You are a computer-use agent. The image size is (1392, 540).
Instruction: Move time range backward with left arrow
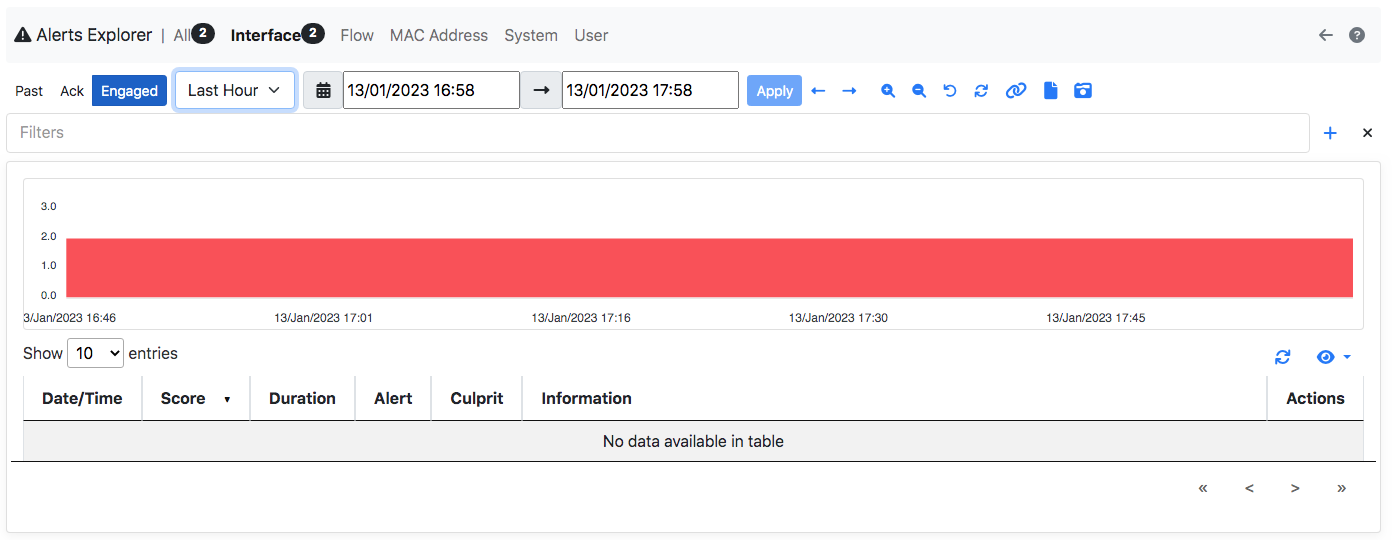[x=818, y=91]
